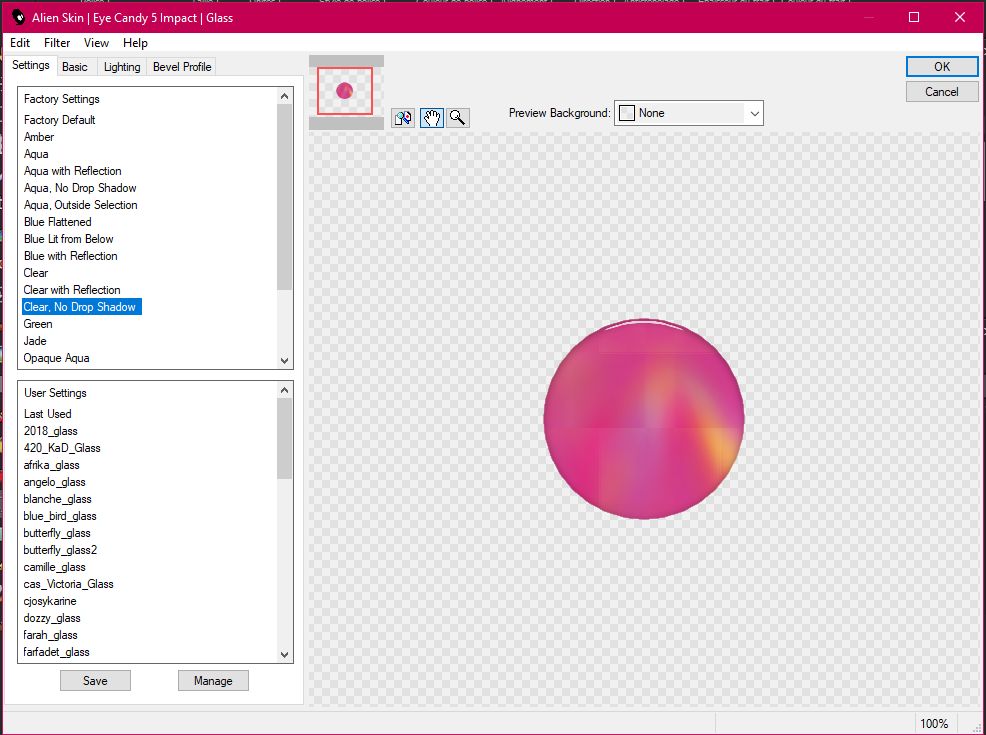986x735 pixels.
Task: Click the Save settings button
Action: point(96,681)
